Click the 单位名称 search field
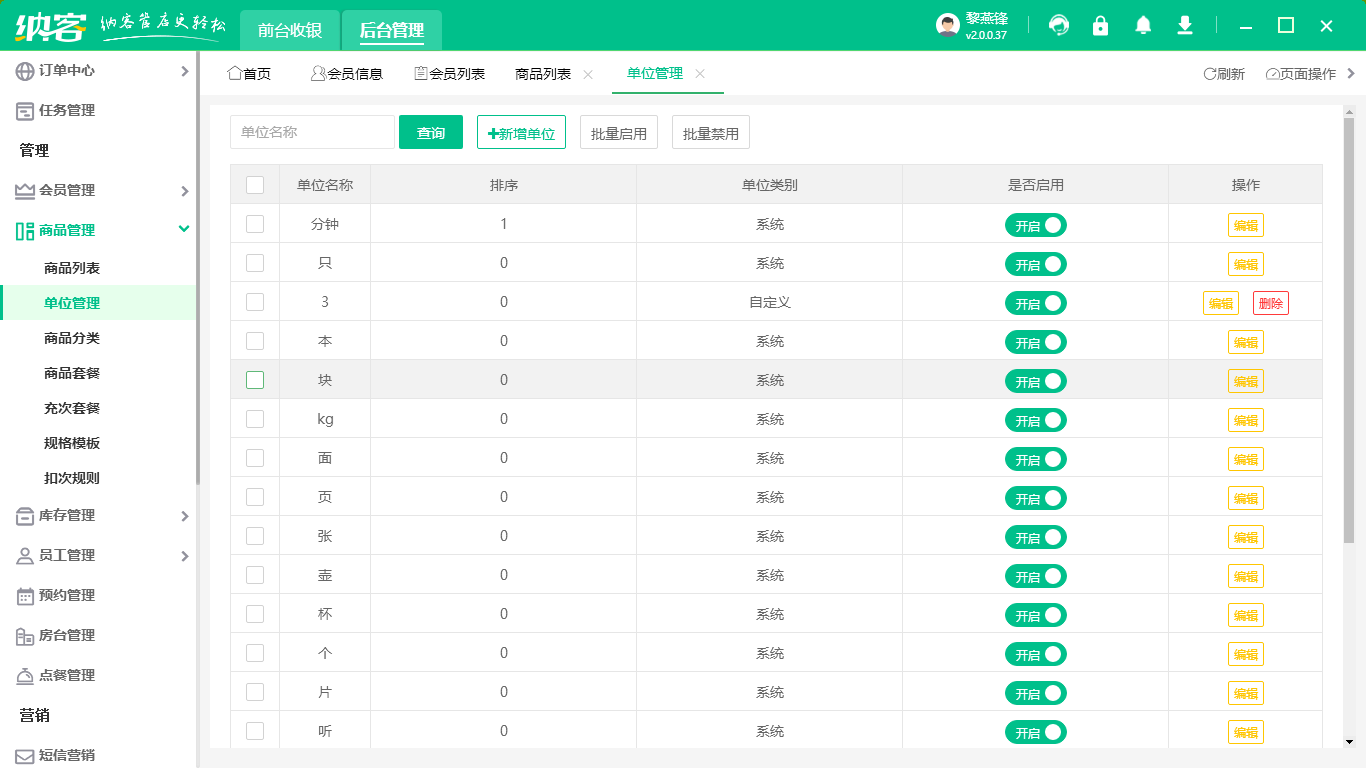1366x768 pixels. (312, 132)
